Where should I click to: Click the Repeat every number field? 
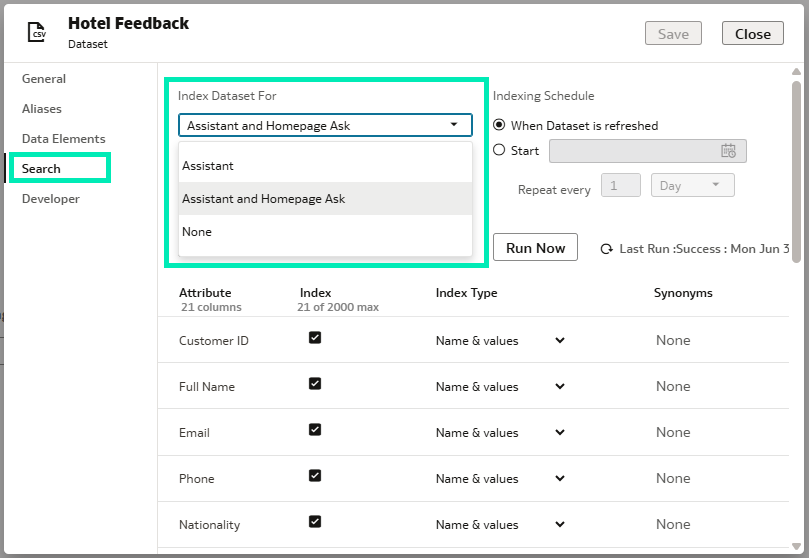[620, 186]
